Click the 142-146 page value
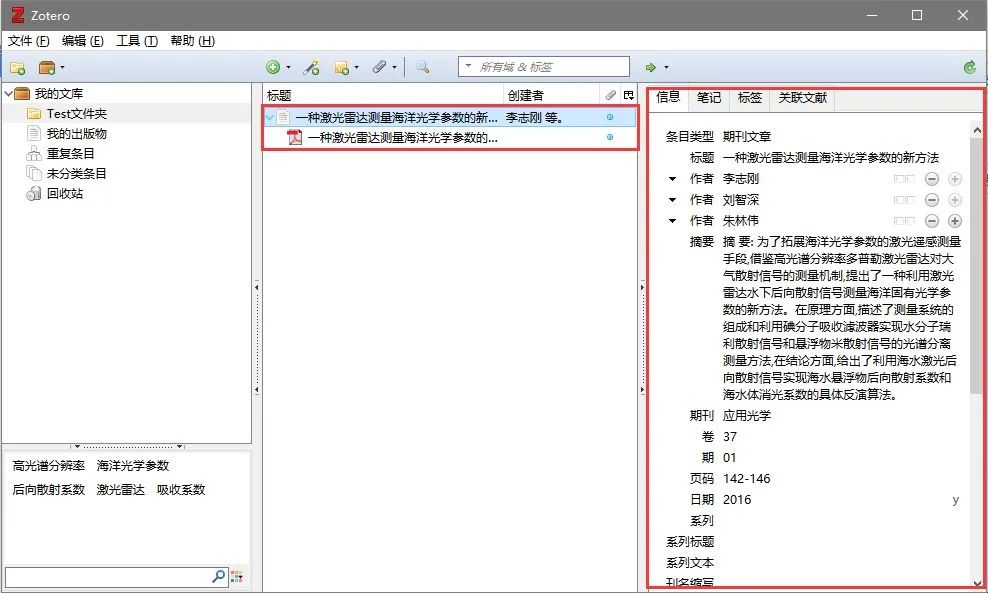Screen dimensions: 988x593 [747, 479]
